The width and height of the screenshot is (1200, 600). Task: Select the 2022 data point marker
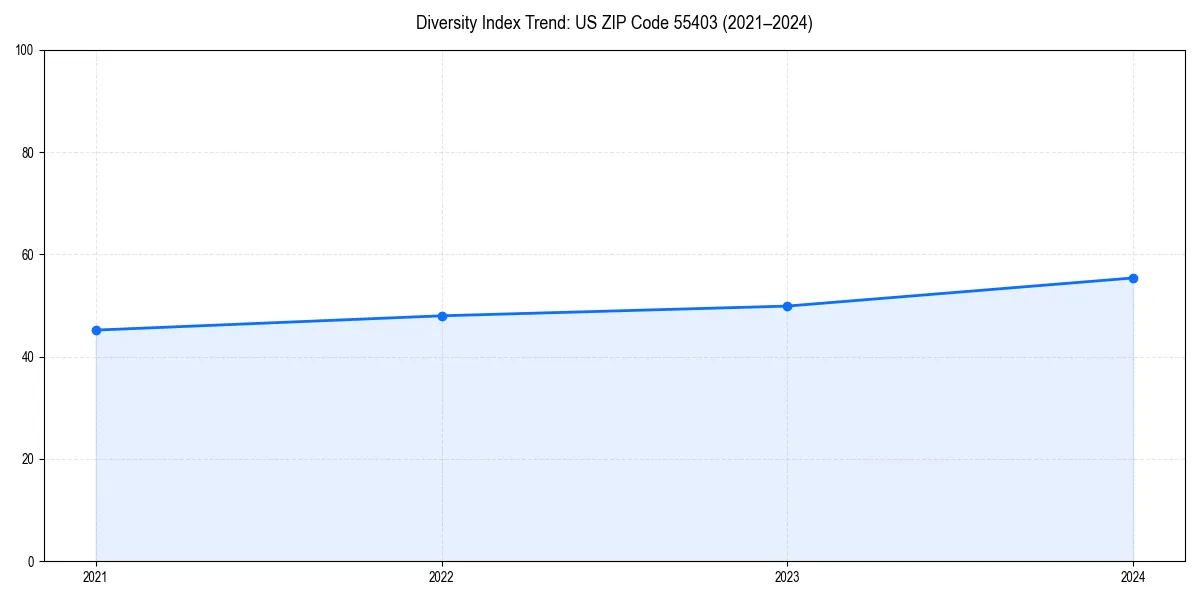[442, 315]
